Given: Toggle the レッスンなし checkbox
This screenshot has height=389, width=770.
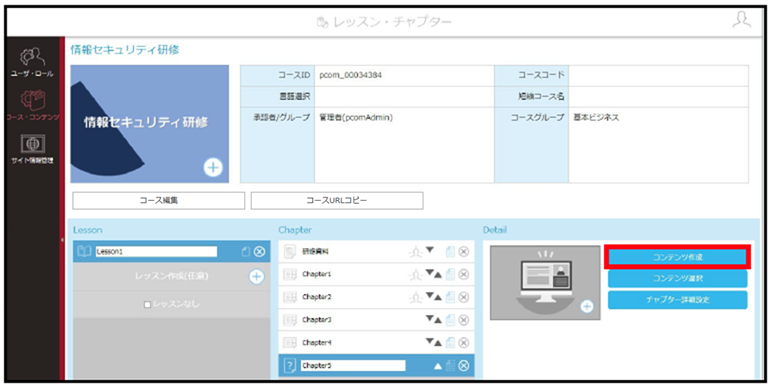Looking at the screenshot, I should 147,305.
